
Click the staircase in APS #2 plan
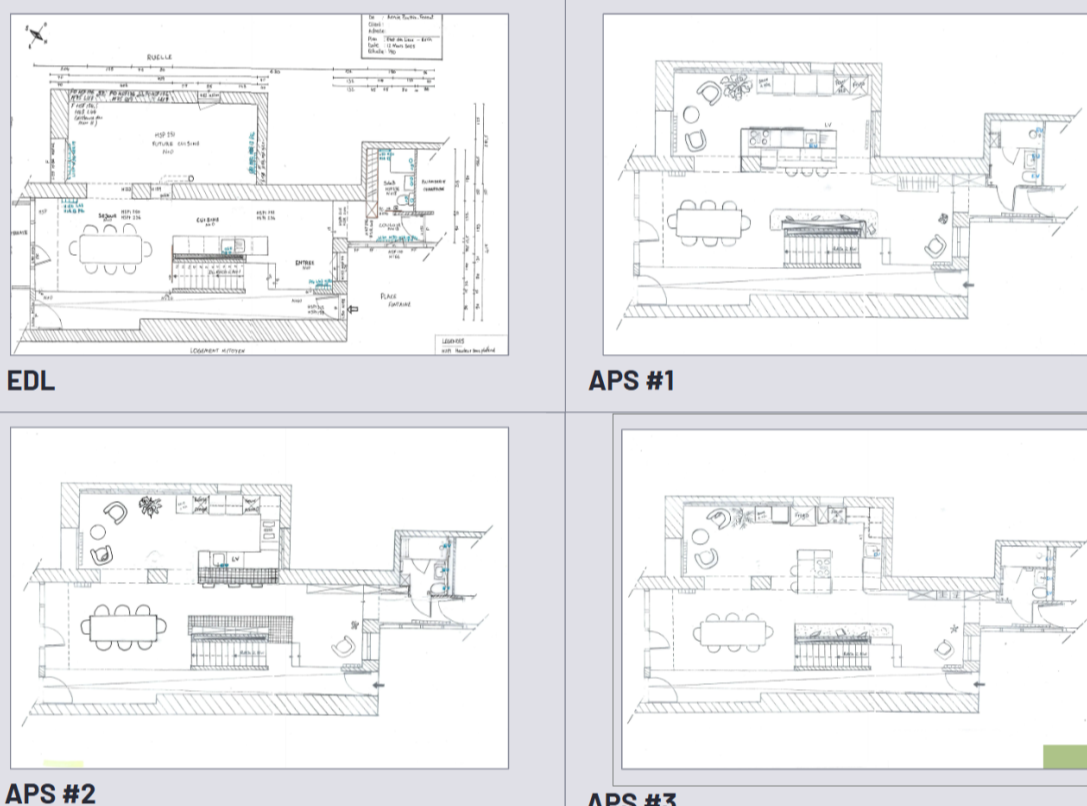pos(236,655)
